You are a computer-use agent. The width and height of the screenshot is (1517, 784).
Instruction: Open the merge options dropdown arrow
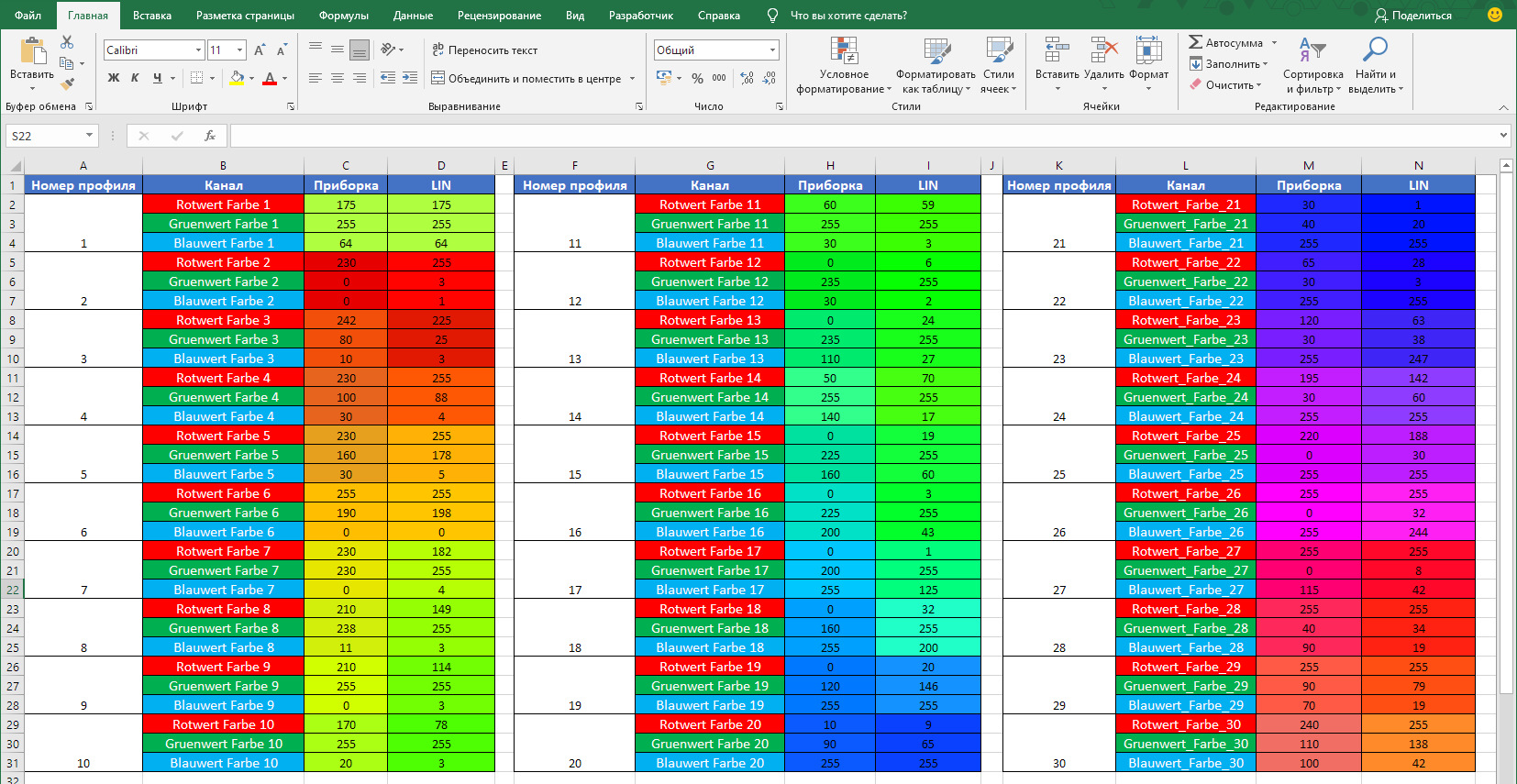click(x=633, y=78)
